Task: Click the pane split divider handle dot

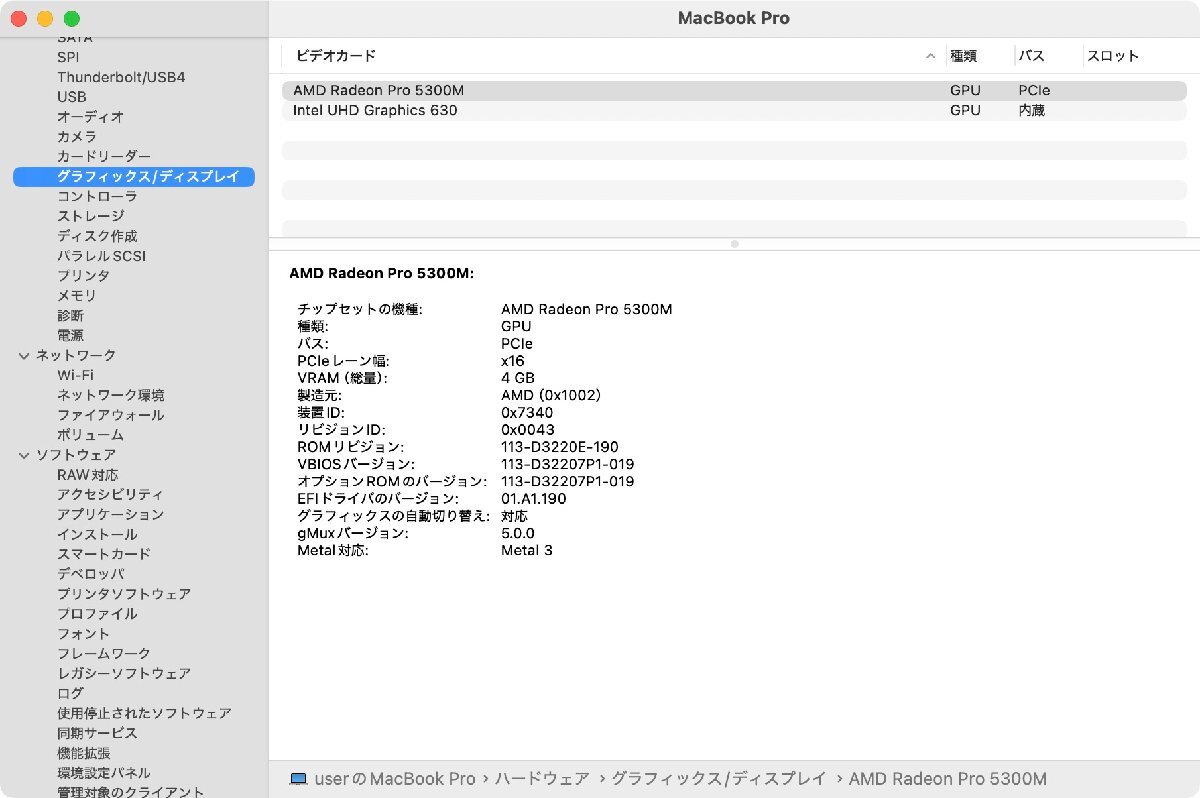Action: click(735, 244)
